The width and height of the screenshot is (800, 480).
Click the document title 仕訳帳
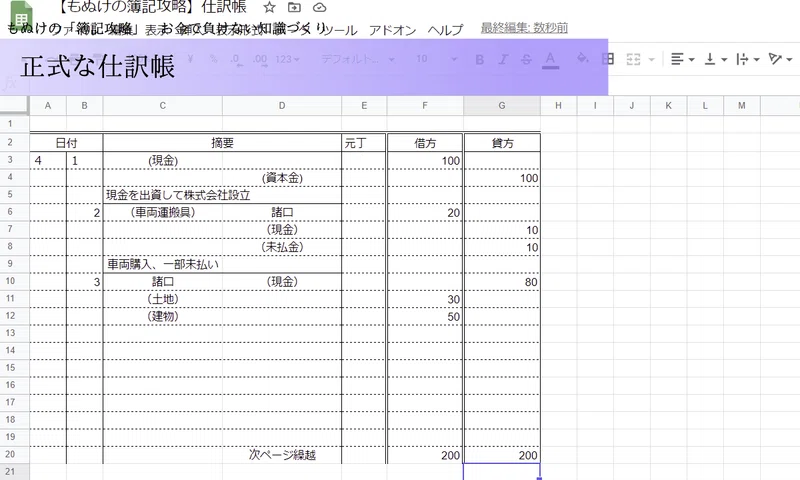pos(152,7)
